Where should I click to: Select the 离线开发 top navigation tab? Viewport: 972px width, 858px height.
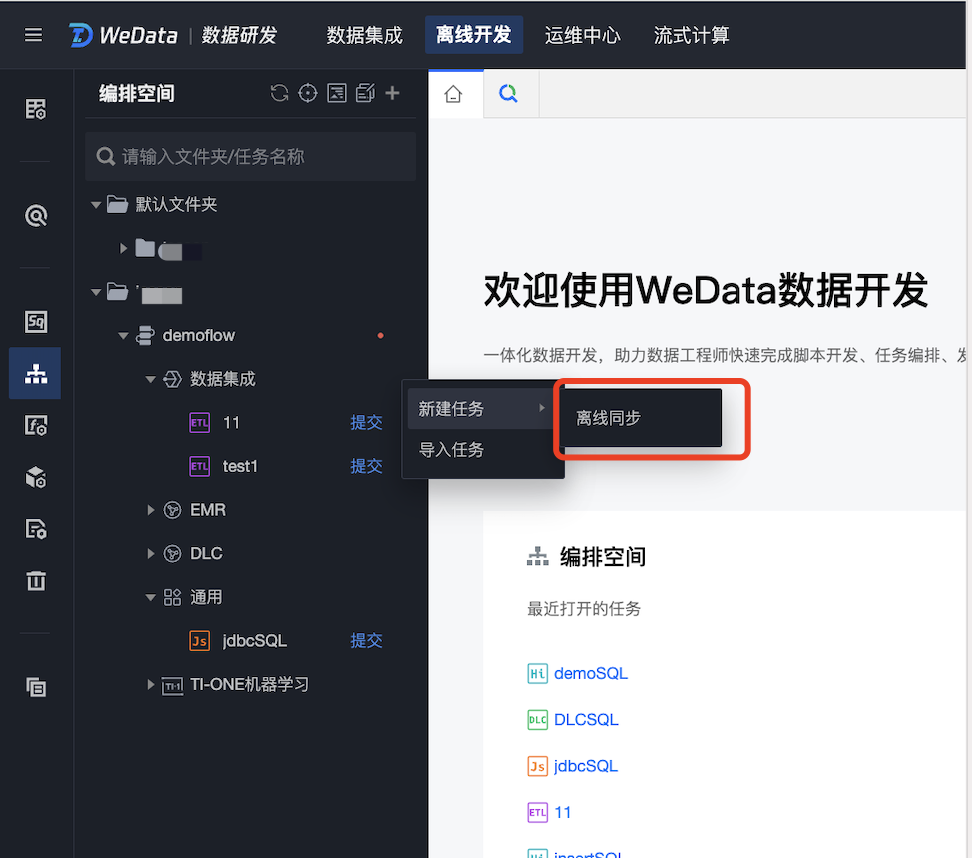tap(474, 35)
